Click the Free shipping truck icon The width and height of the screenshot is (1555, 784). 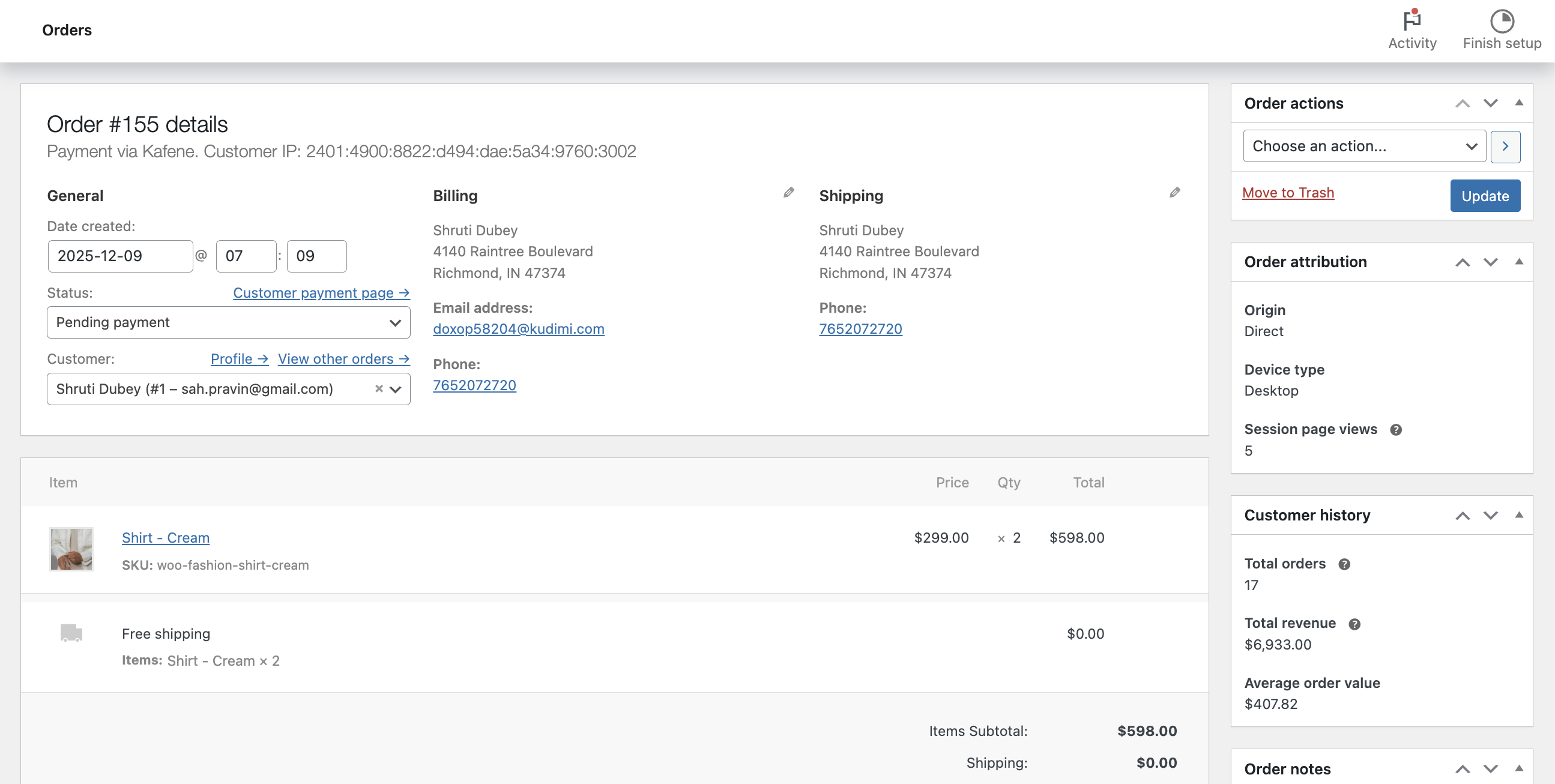71,633
